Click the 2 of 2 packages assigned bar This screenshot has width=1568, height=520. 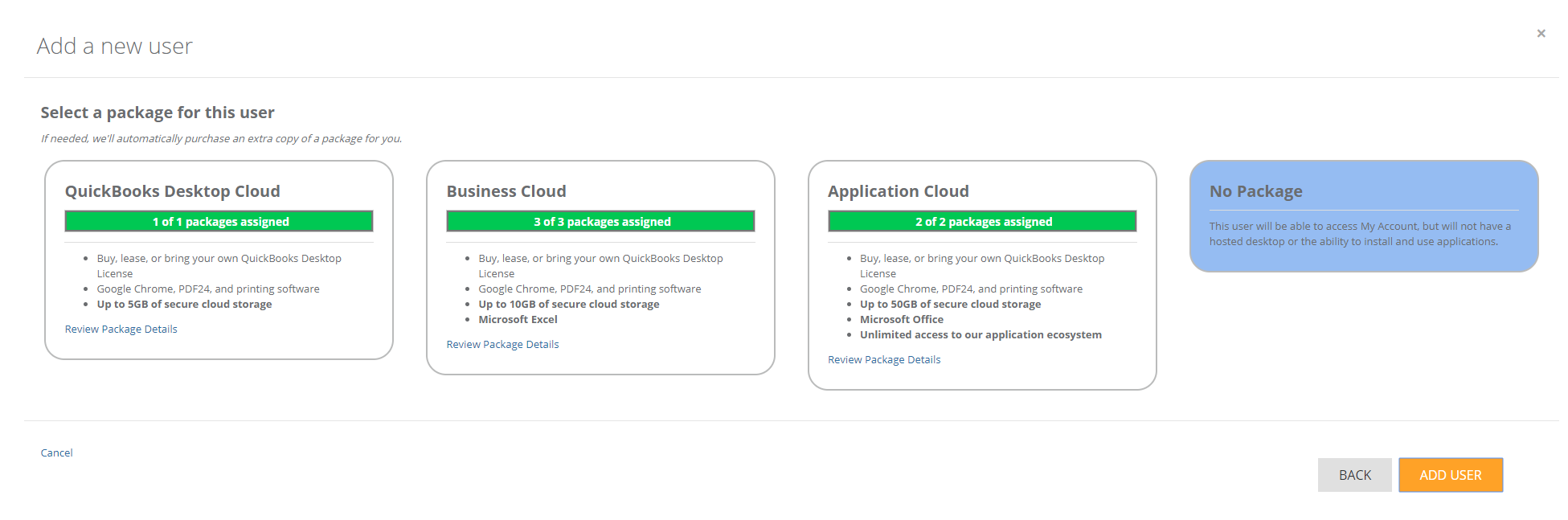coord(982,222)
